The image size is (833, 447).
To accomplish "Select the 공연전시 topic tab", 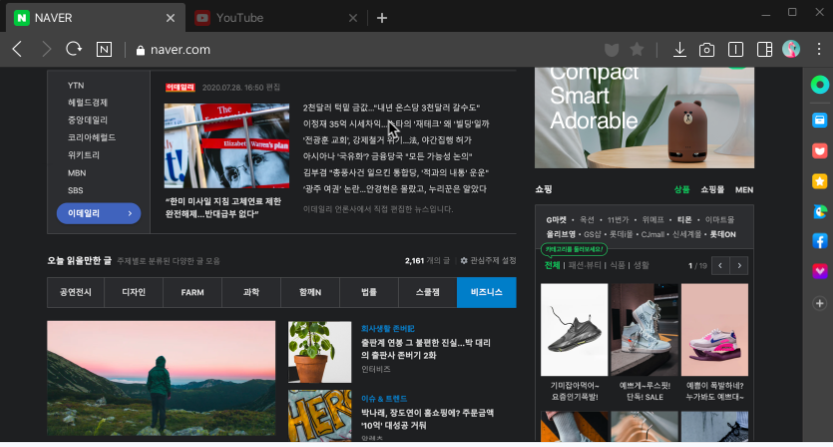I will pos(76,292).
